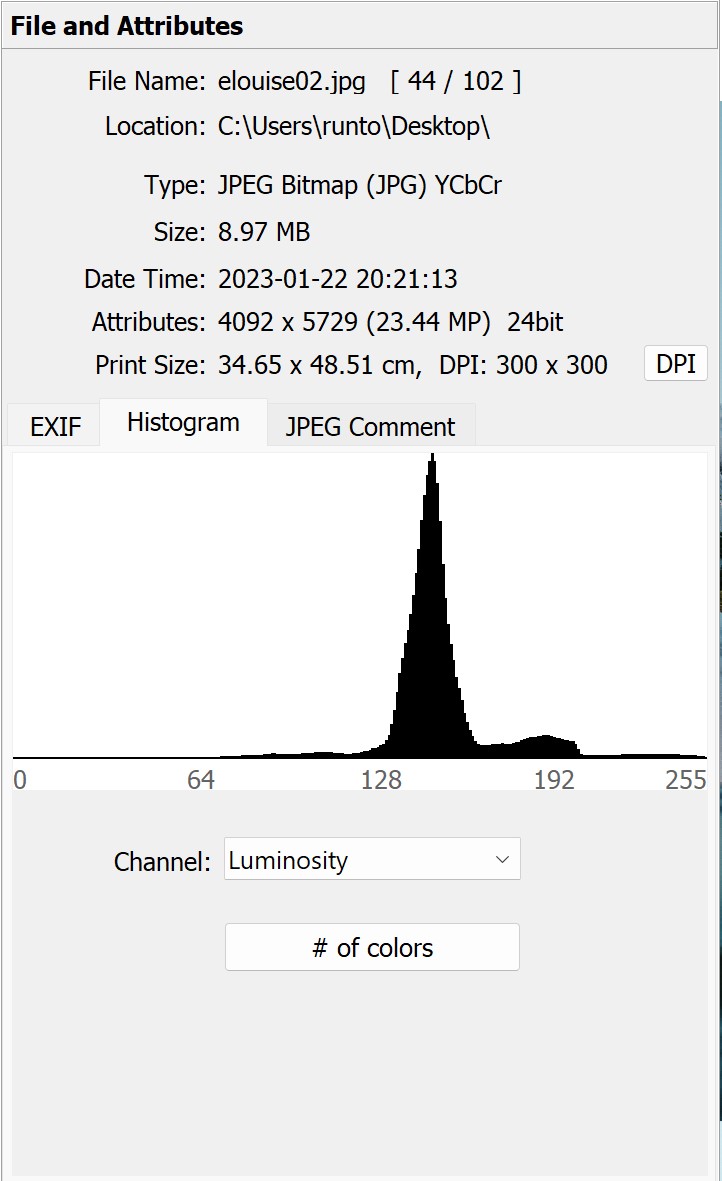
Task: Click the Channel dropdown chevron arrow
Action: pos(502,860)
